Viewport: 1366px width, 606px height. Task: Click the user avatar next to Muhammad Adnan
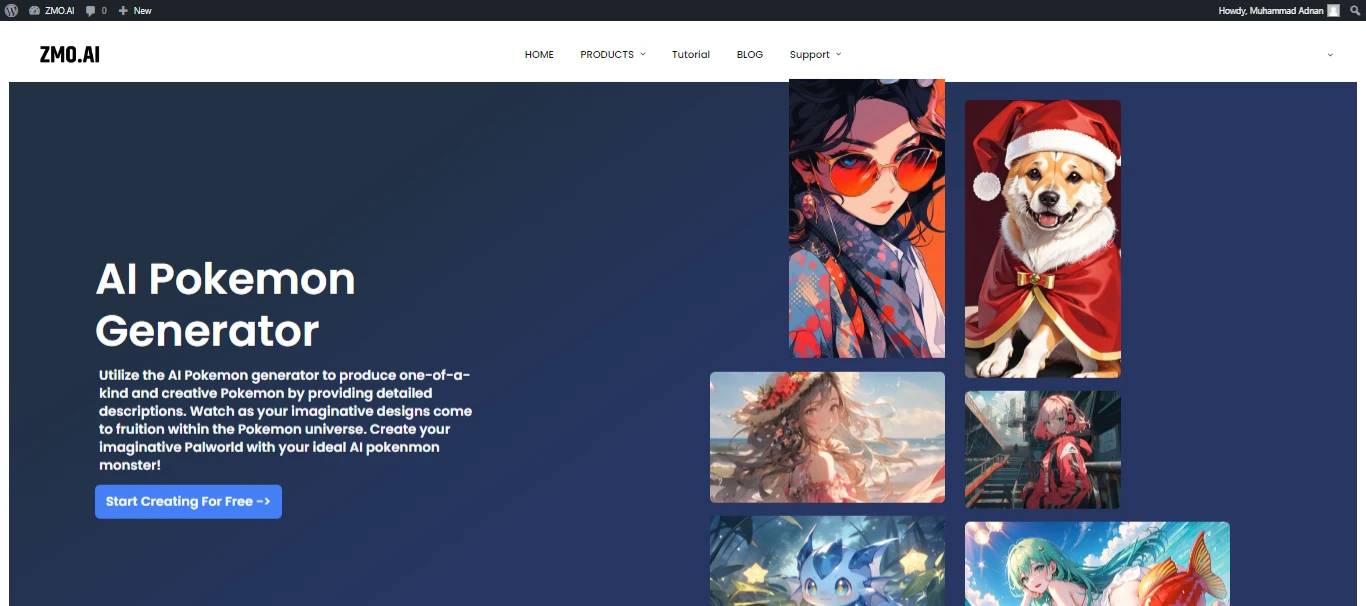coord(1333,10)
